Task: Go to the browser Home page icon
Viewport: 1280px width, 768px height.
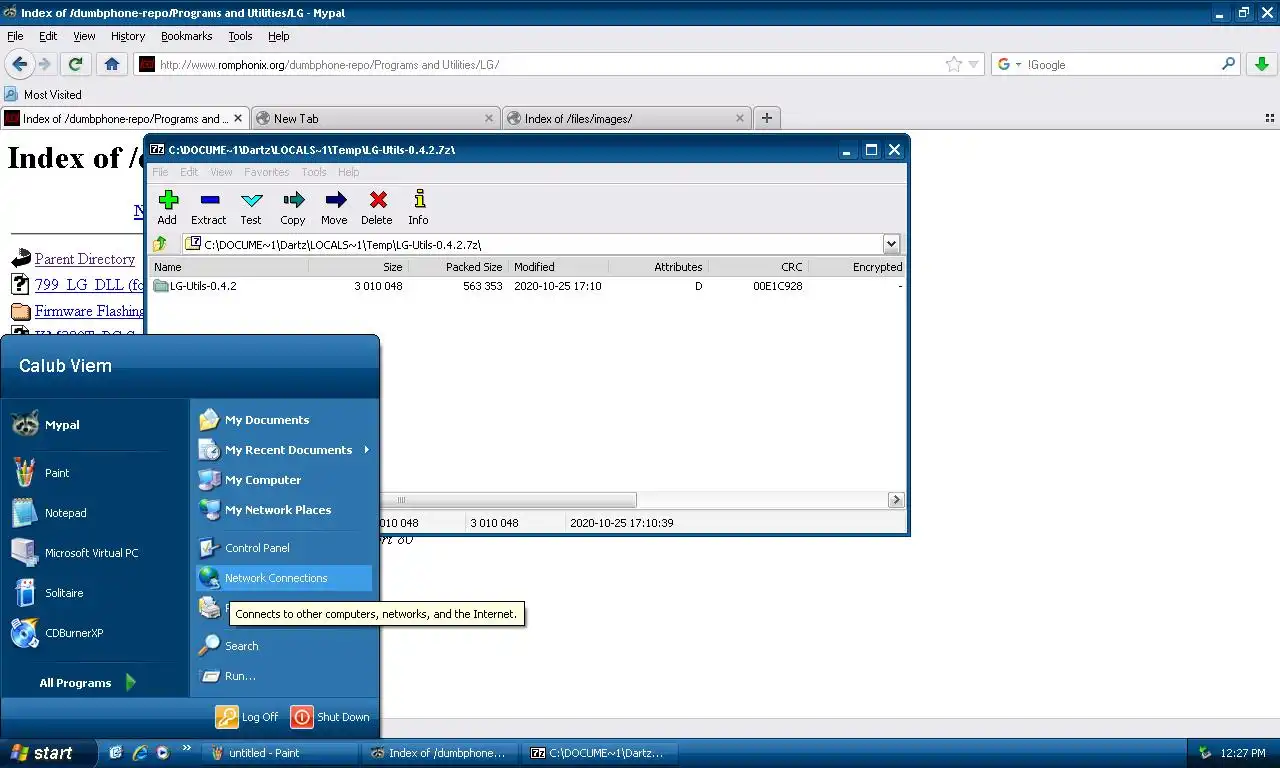Action: [112, 64]
